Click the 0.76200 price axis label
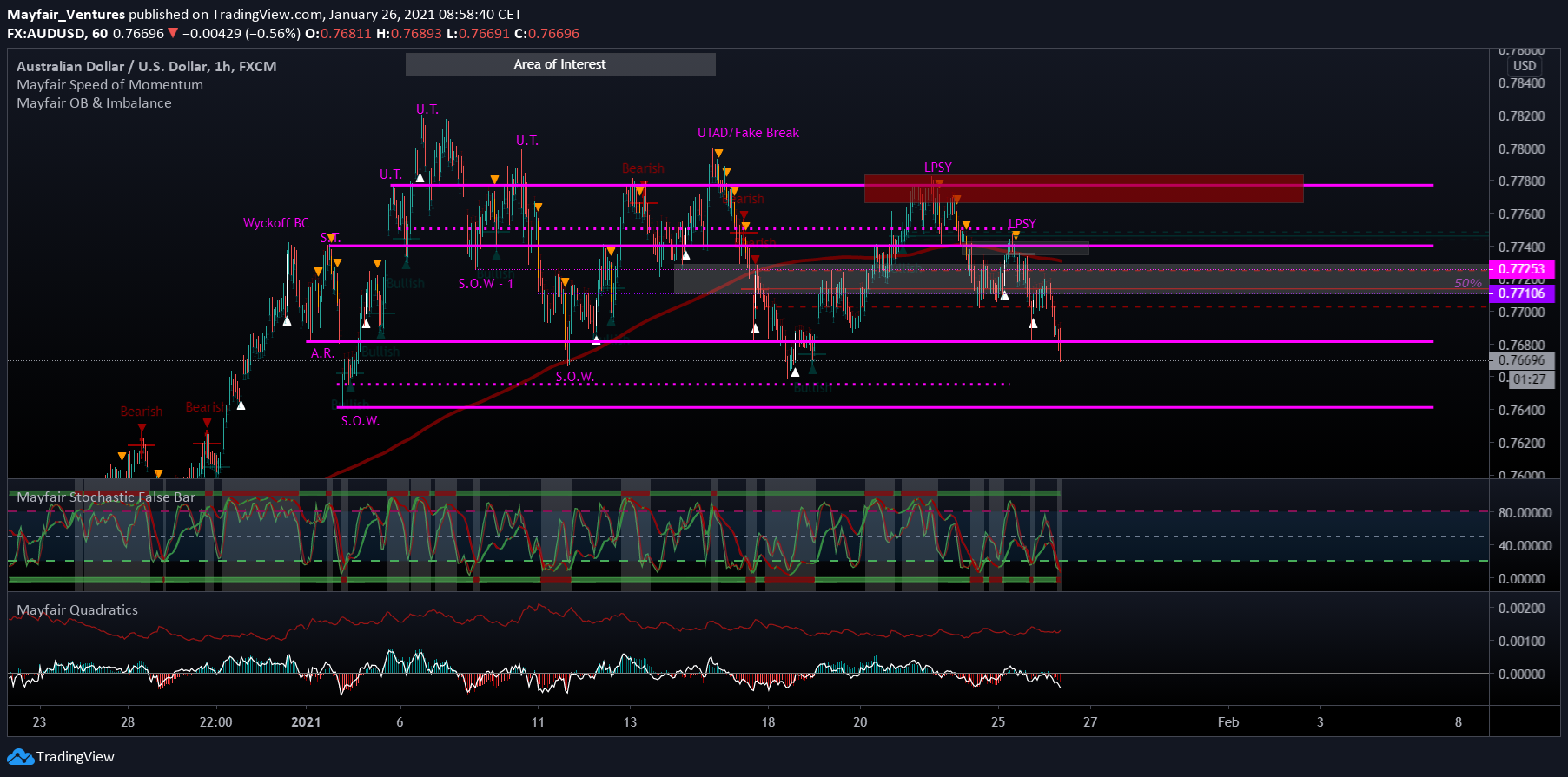Viewport: 1568px width, 777px height. tap(1522, 444)
